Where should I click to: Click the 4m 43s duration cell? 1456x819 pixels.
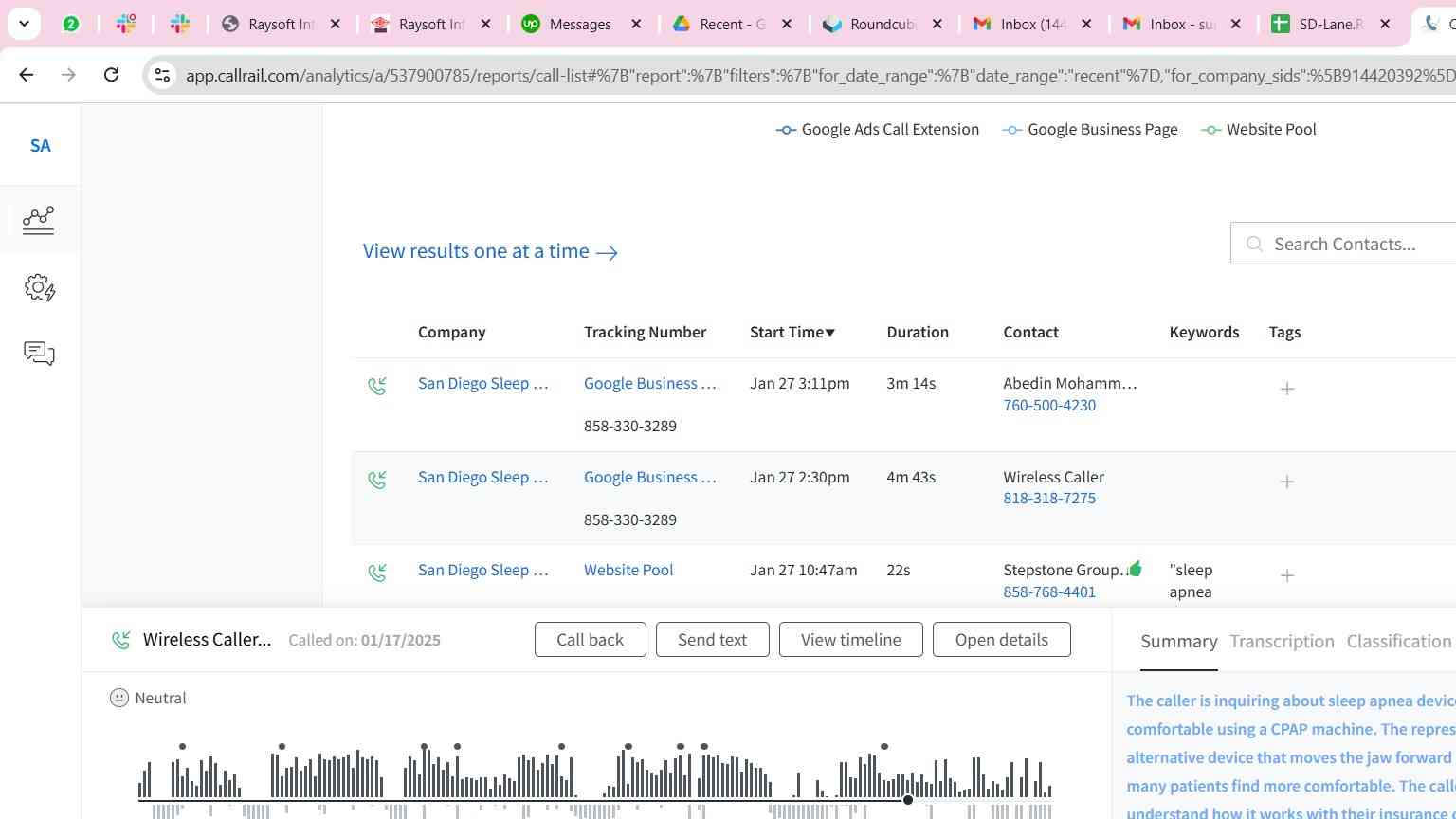tap(911, 477)
